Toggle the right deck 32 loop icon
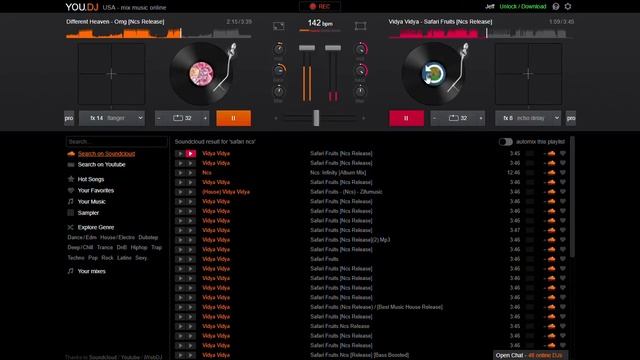This screenshot has height=360, width=640. [458, 118]
